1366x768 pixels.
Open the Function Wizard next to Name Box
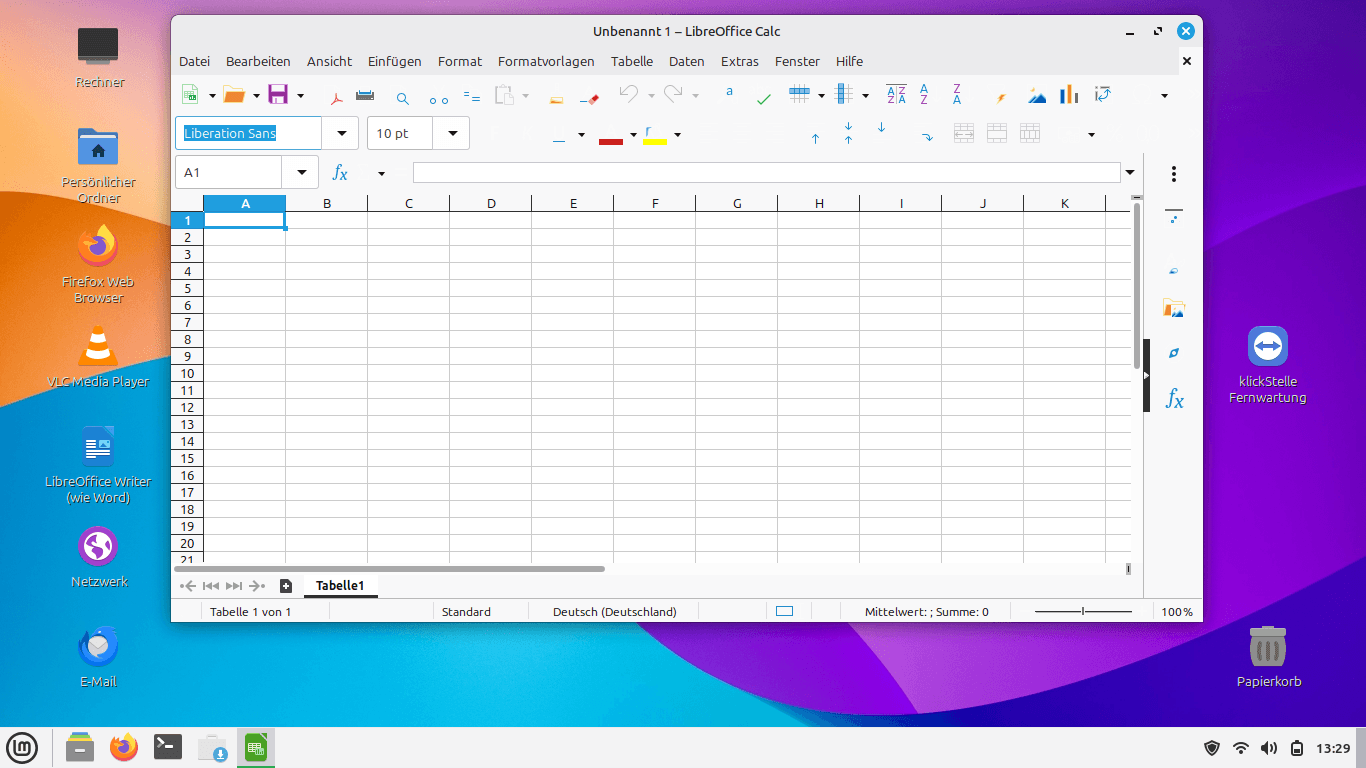pyautogui.click(x=340, y=173)
